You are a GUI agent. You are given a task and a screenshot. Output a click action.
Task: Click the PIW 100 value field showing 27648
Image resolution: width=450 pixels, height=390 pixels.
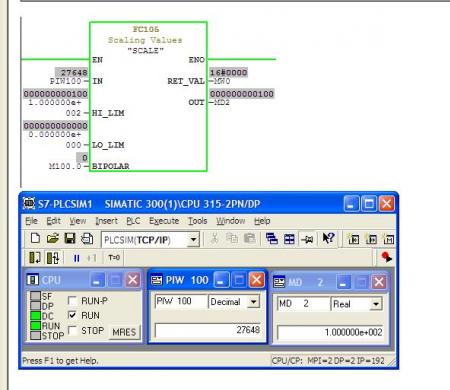(208, 330)
